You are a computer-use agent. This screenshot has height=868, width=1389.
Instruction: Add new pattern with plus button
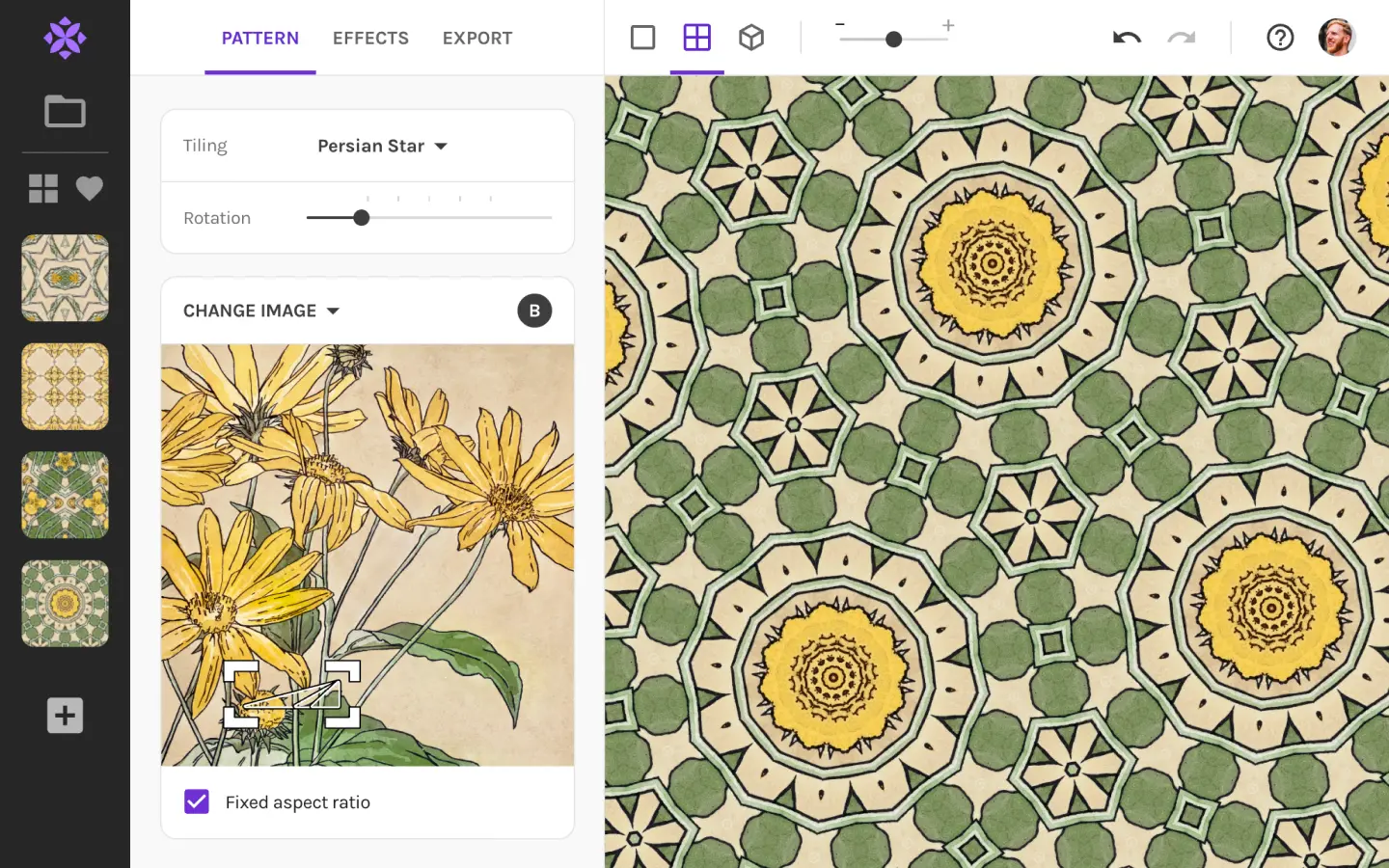(x=65, y=716)
